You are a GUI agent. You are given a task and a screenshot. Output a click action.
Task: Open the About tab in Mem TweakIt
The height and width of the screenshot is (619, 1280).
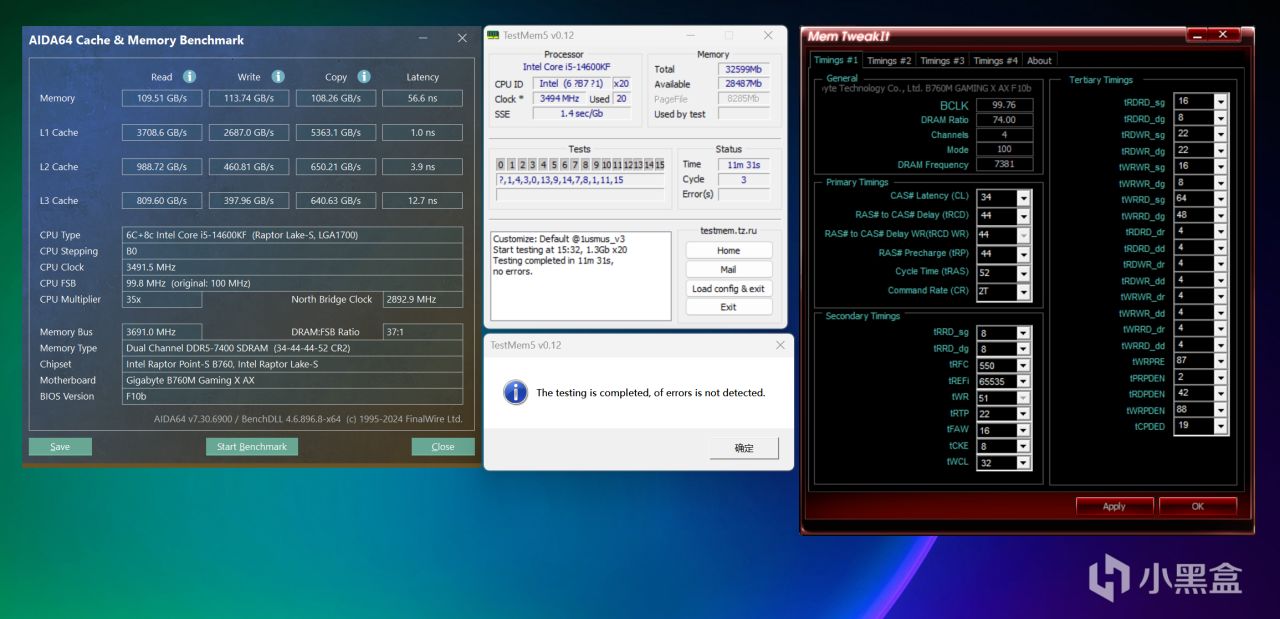[x=1040, y=61]
